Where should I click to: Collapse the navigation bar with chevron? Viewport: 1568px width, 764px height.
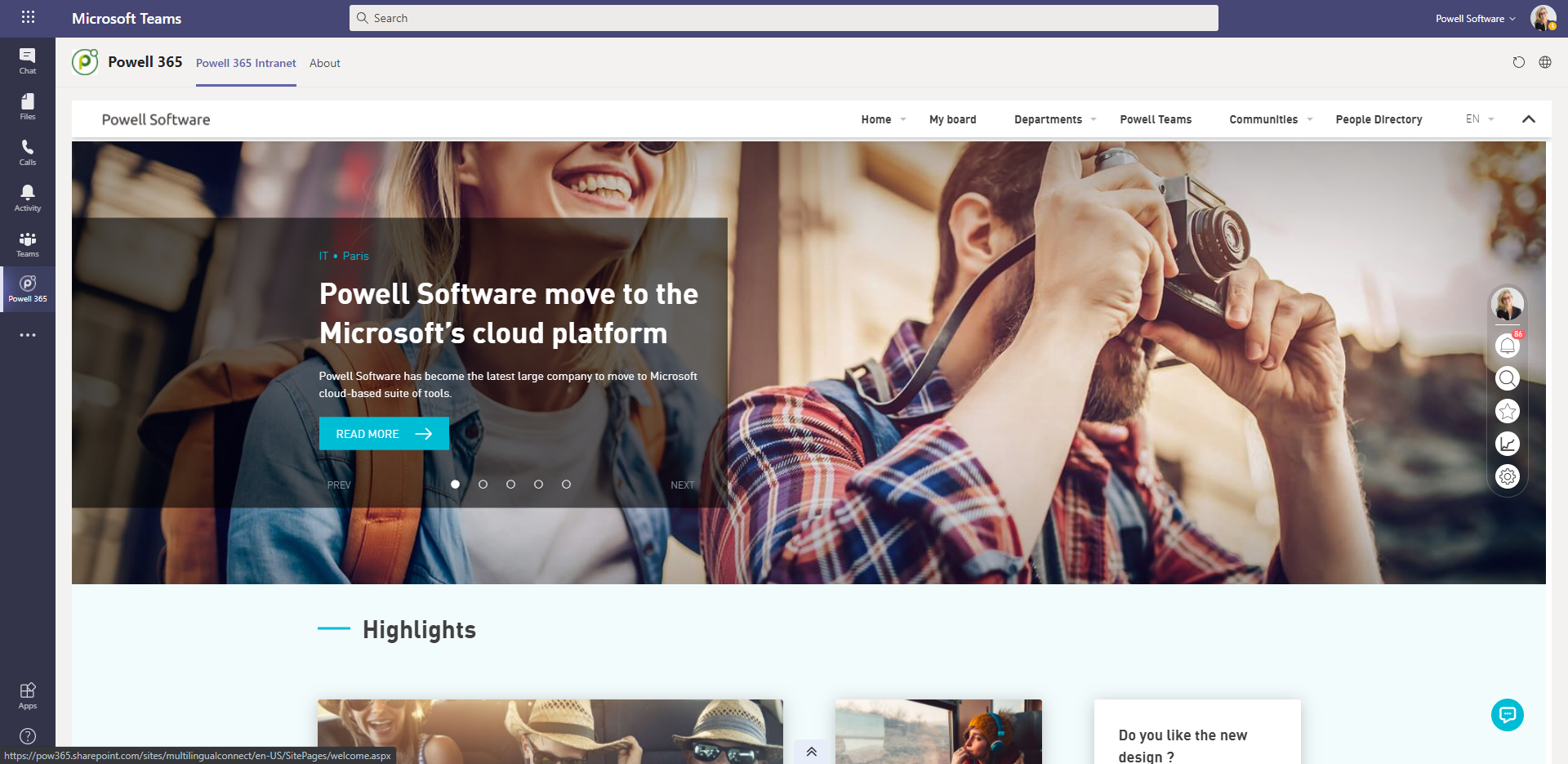tap(1528, 119)
